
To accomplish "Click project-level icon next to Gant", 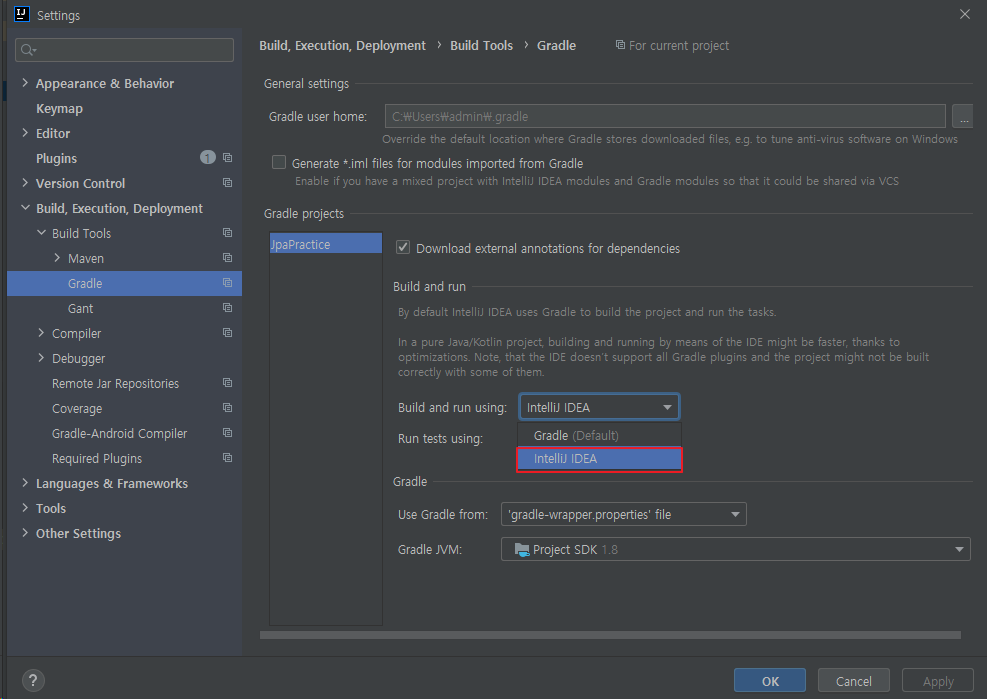I will (227, 308).
